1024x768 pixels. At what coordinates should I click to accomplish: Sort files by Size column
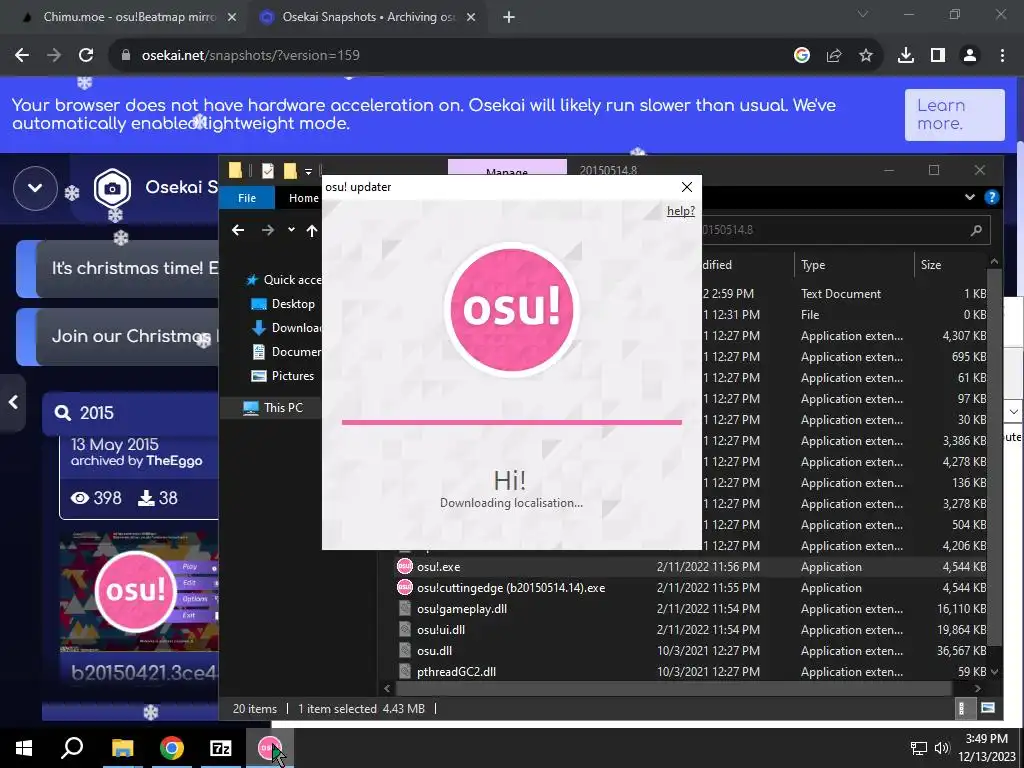point(951,265)
